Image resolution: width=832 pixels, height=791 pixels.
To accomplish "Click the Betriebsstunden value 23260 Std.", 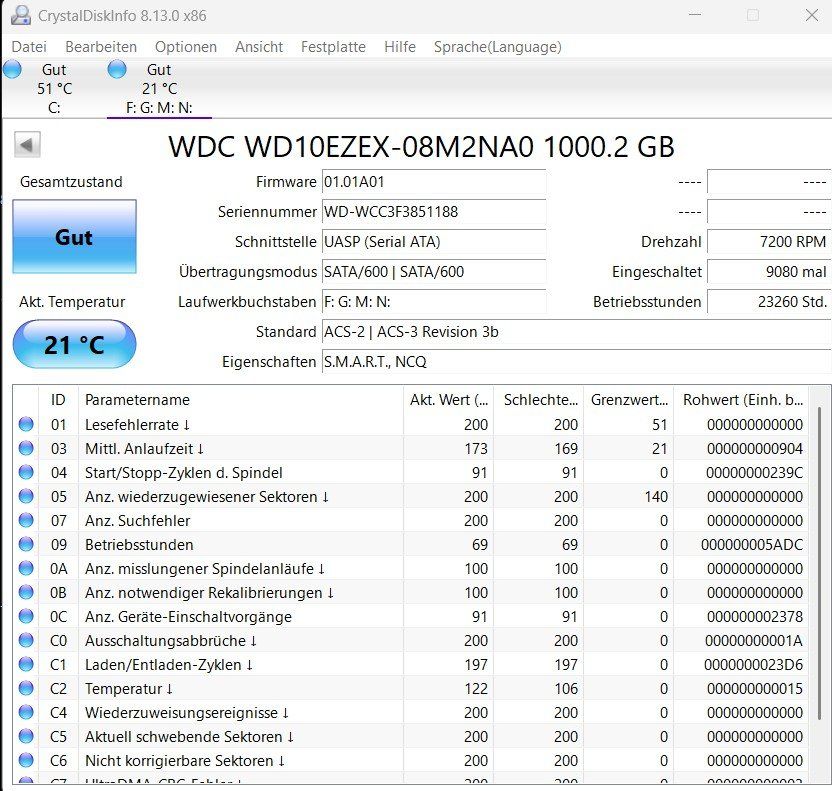I will pyautogui.click(x=769, y=302).
